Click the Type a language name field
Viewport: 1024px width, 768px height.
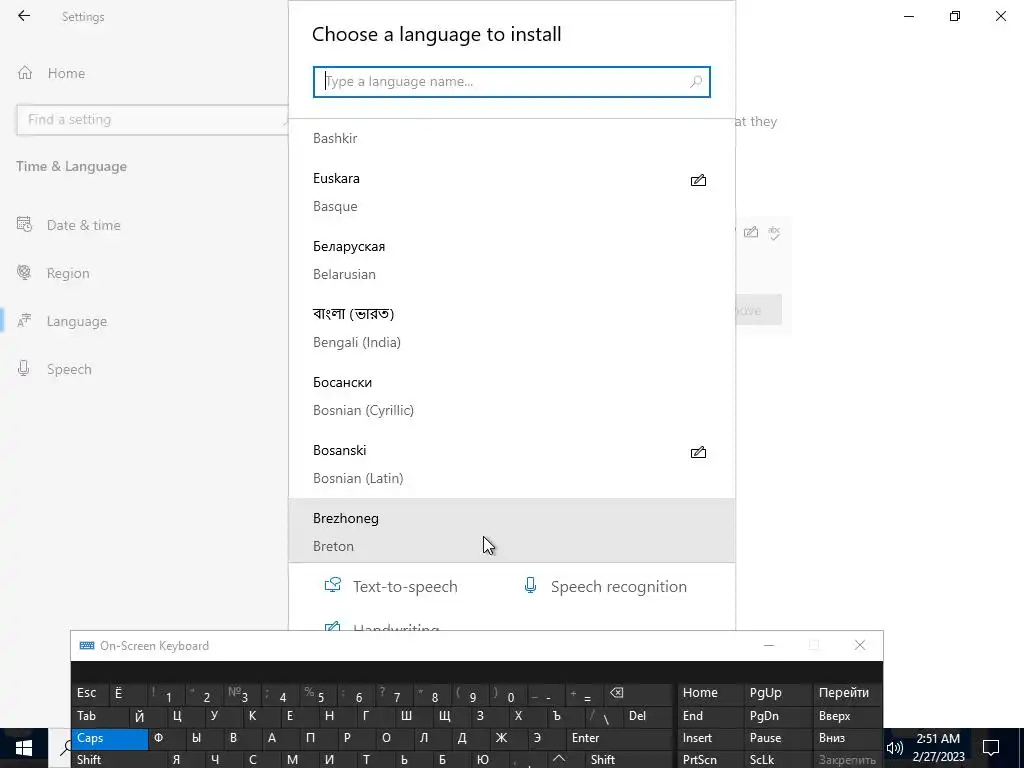click(511, 82)
